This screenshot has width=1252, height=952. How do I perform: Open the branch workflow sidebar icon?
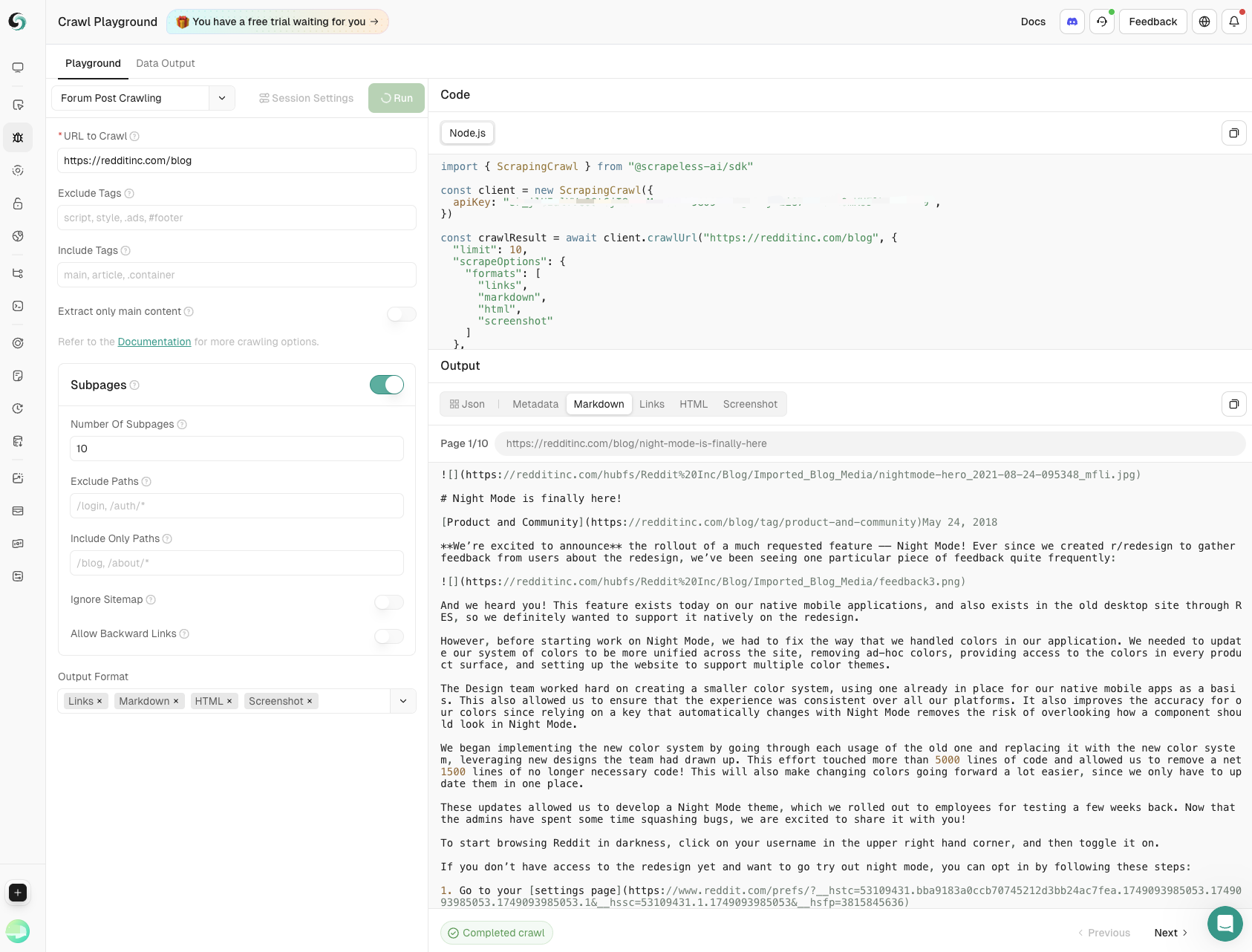pos(18,273)
